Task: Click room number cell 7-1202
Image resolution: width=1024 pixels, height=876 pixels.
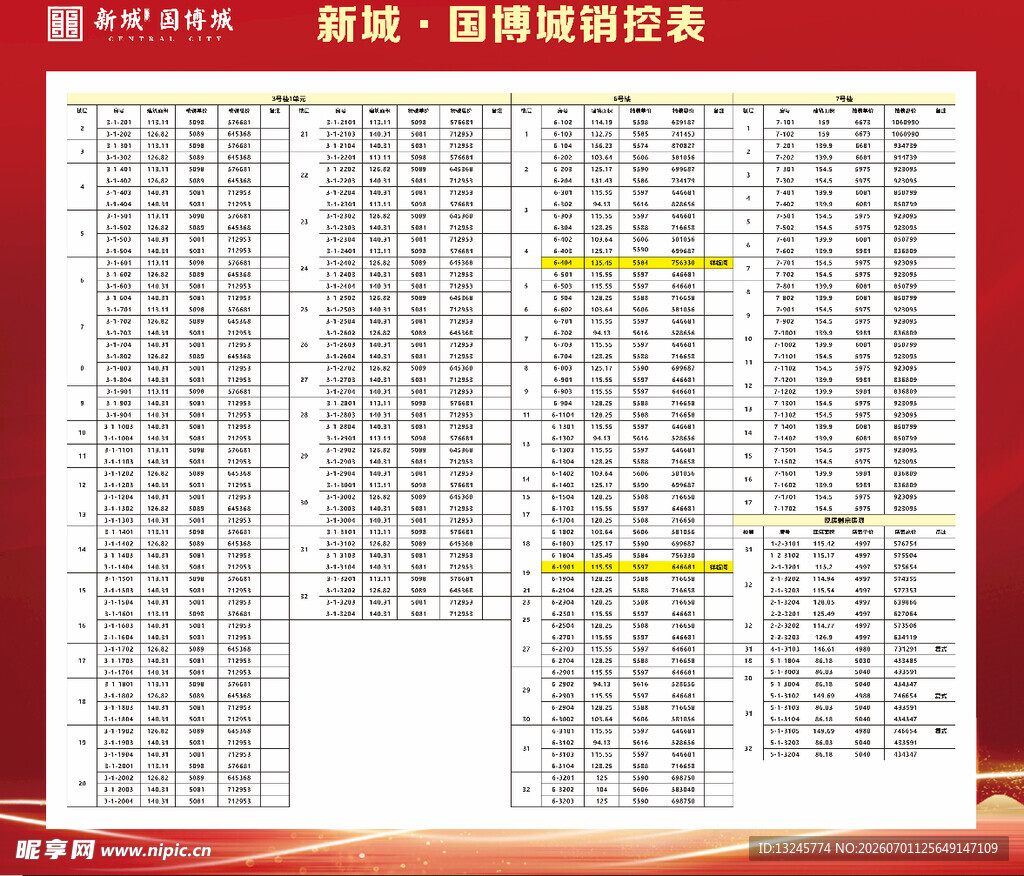Action: pos(785,391)
